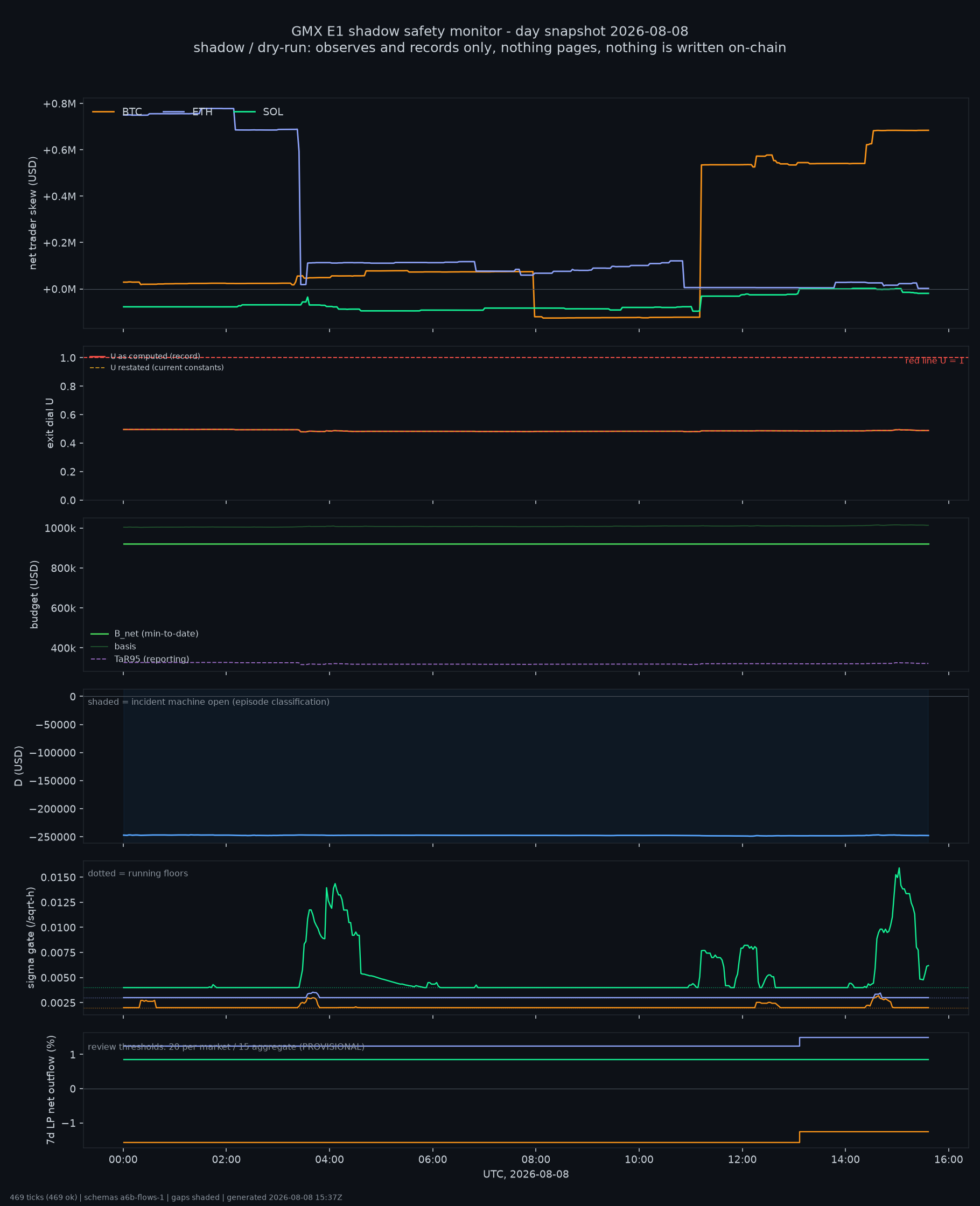Click the green SOL legend line swatch

click(x=244, y=112)
